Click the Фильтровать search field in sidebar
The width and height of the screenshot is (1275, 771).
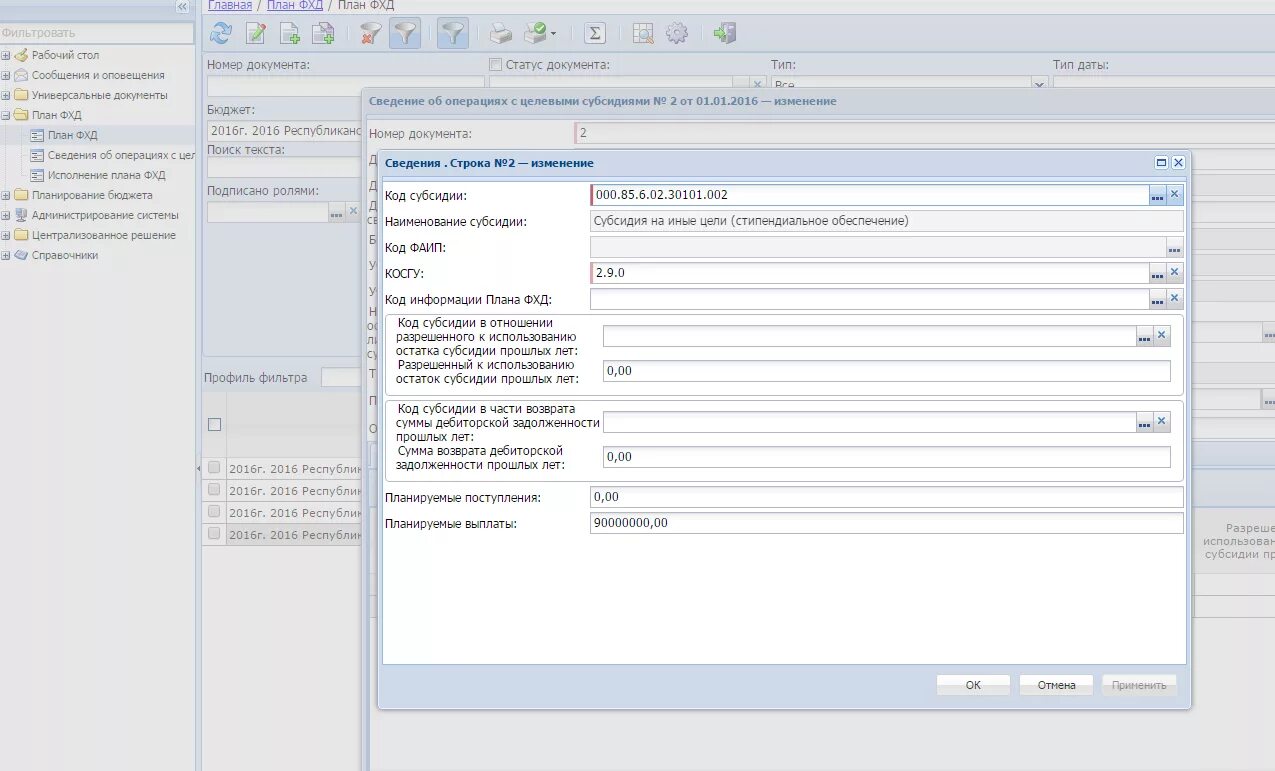tap(97, 33)
